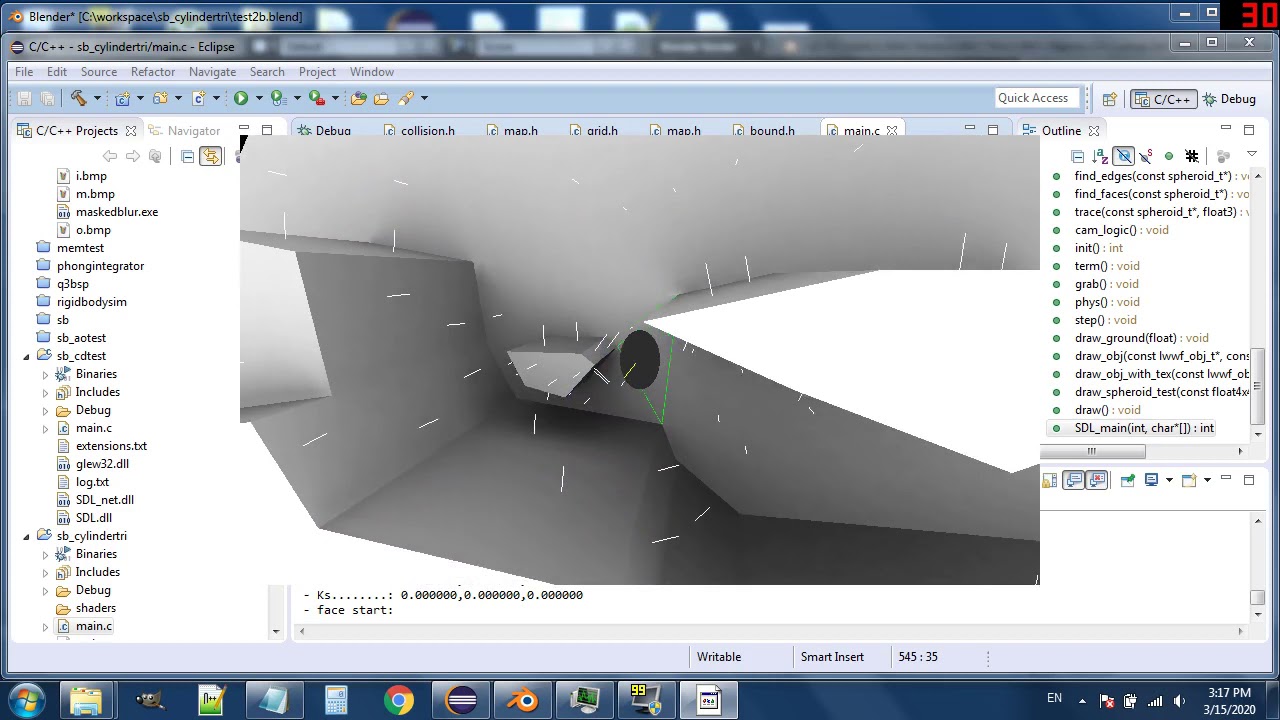Collapse the sb_cdtest project
This screenshot has height=720, width=1280.
27,356
